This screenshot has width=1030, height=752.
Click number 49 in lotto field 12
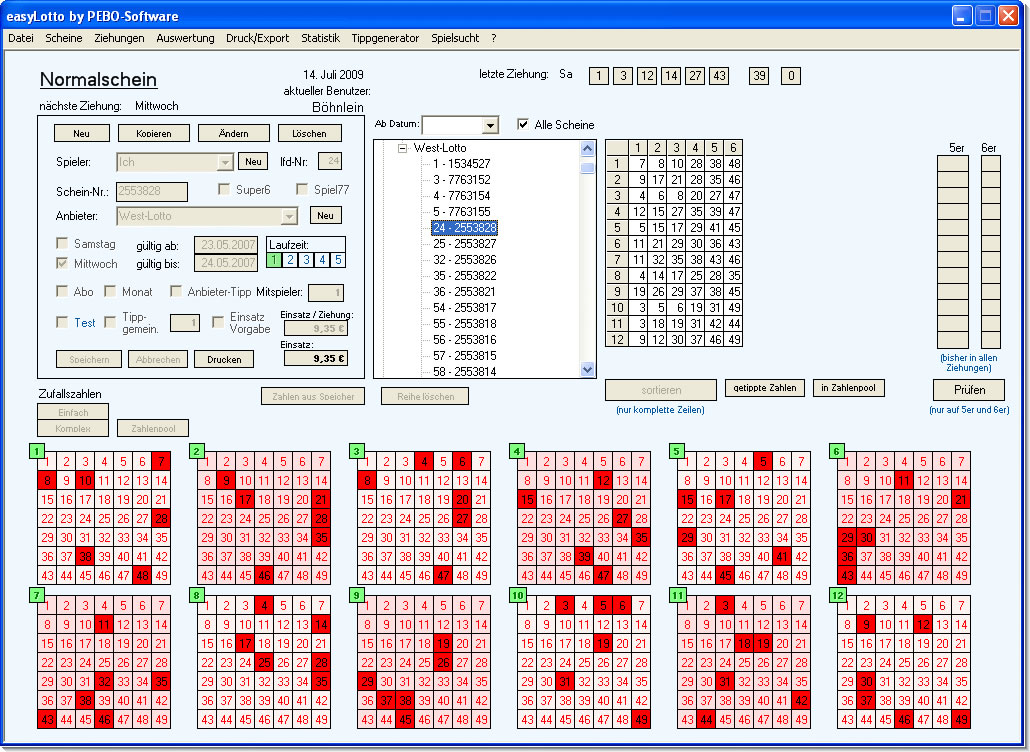[961, 719]
